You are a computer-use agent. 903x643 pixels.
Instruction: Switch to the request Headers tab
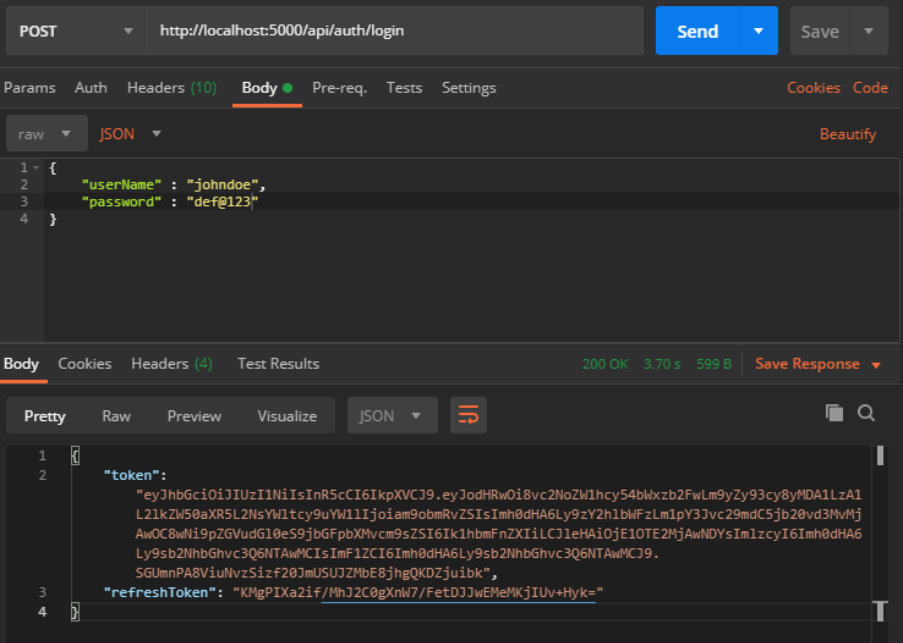point(171,88)
